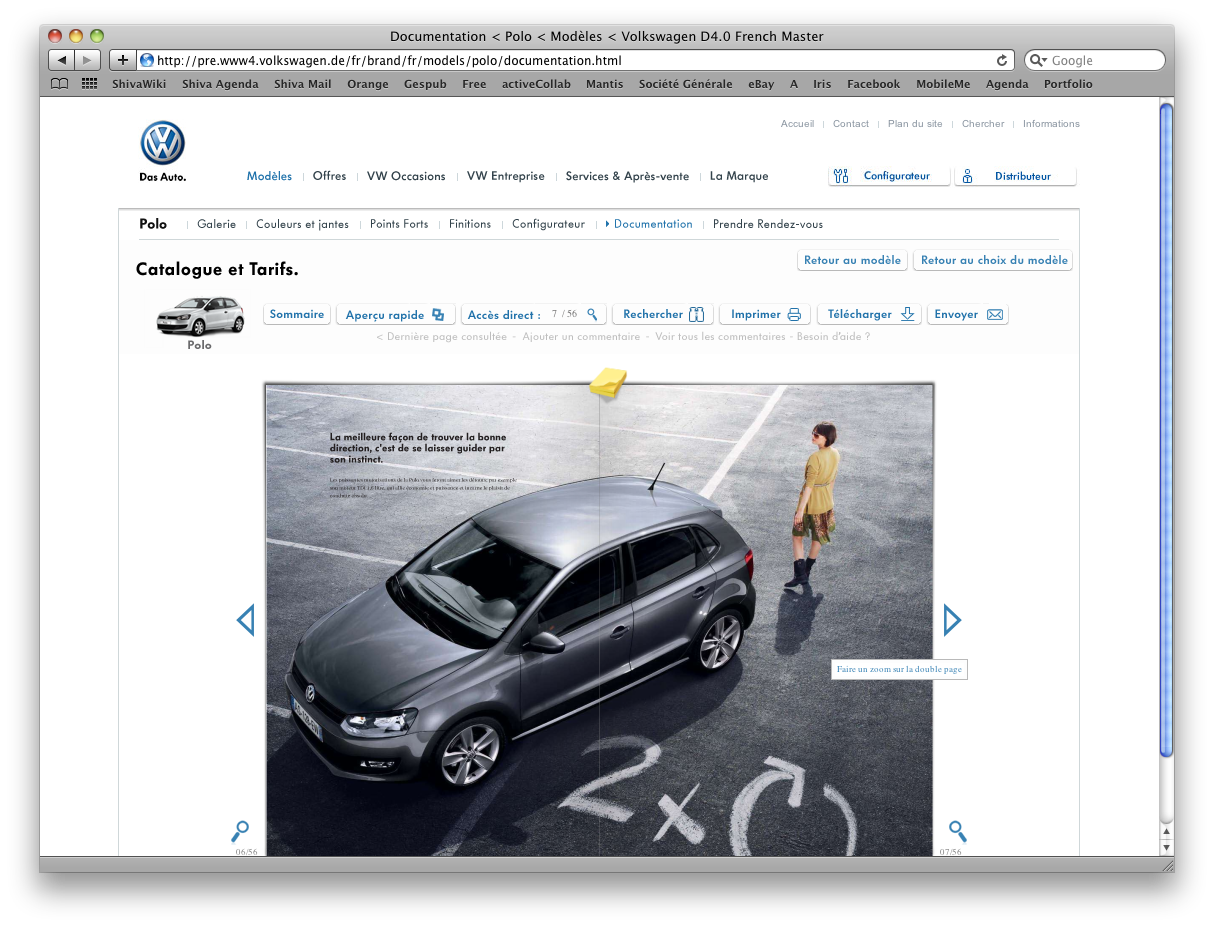Open the Modèles main menu
This screenshot has height=927, width=1214.
270,176
